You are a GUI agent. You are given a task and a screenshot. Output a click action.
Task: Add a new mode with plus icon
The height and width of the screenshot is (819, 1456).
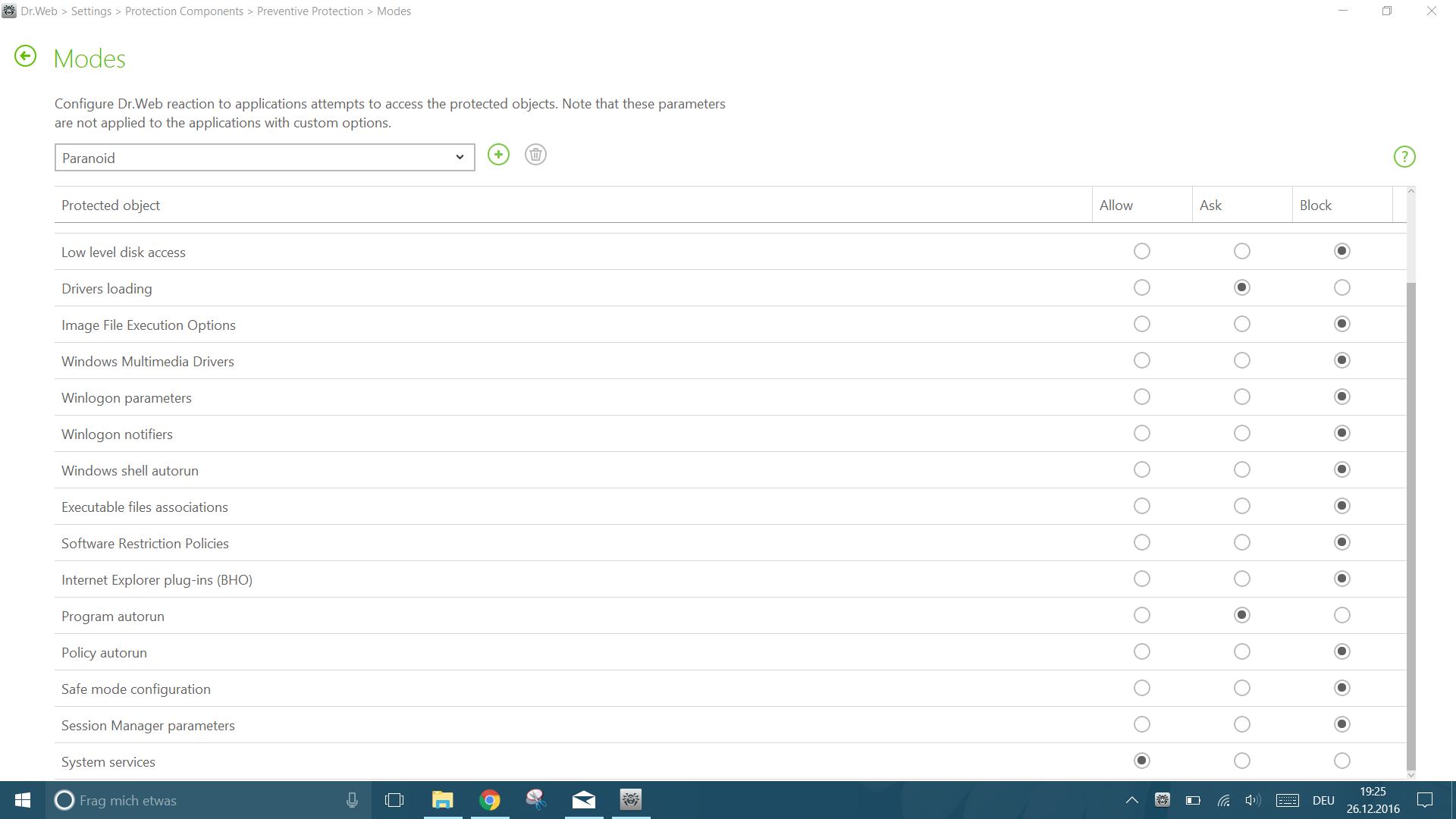tap(498, 155)
